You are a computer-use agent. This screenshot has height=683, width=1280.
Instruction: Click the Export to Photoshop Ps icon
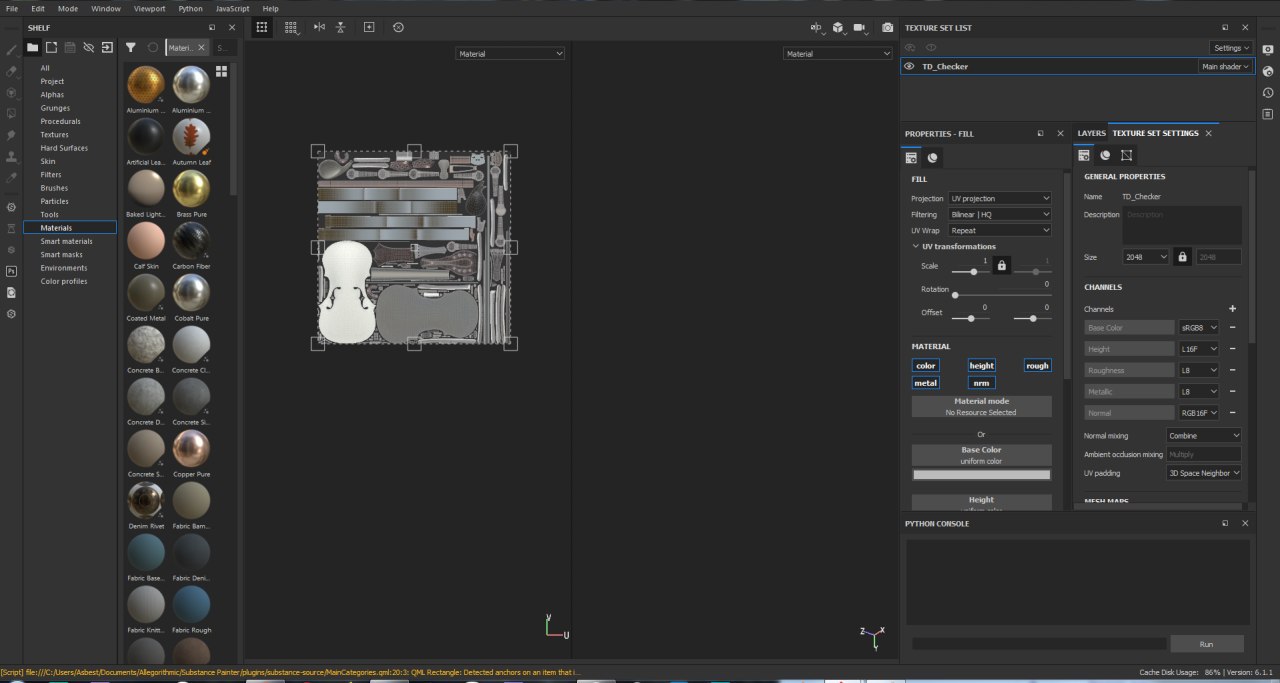coord(12,271)
